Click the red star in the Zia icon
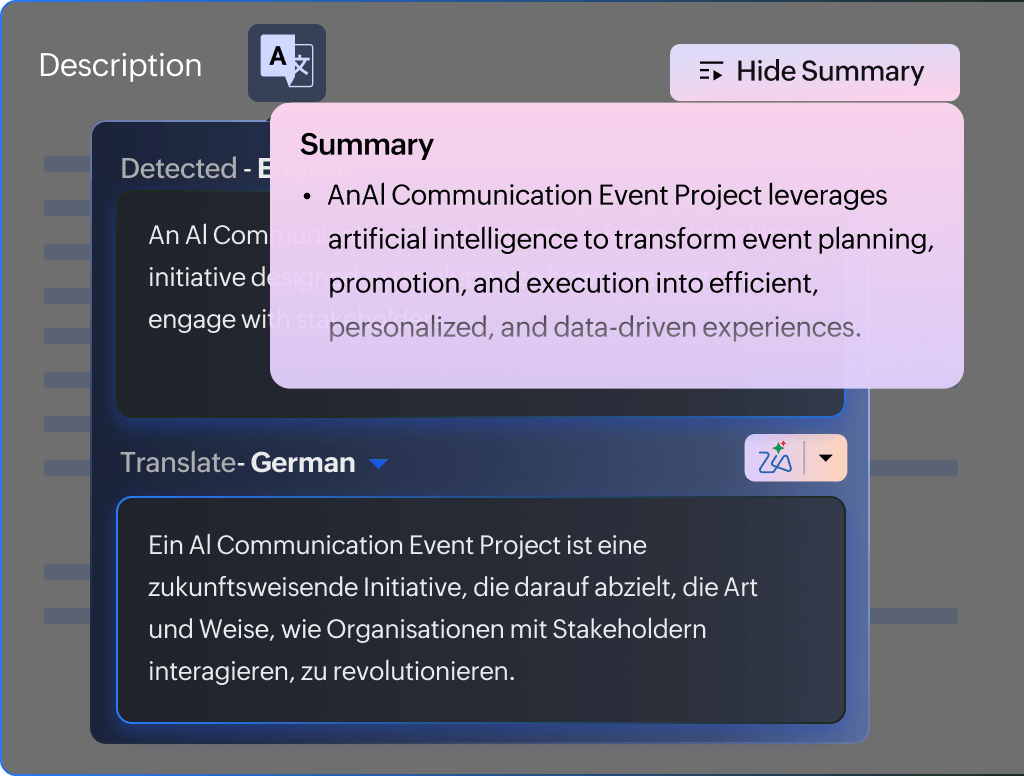1024x776 pixels. point(784,443)
